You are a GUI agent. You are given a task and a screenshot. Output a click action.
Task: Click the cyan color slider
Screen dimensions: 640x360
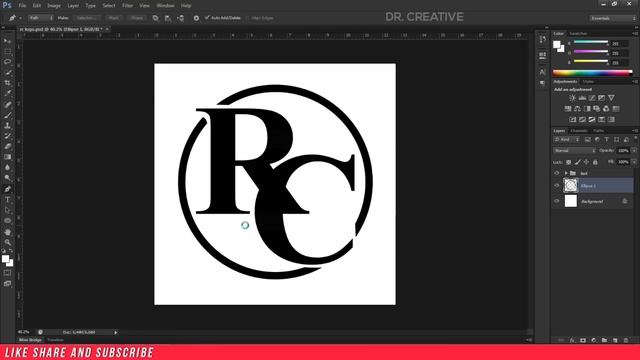(591, 42)
